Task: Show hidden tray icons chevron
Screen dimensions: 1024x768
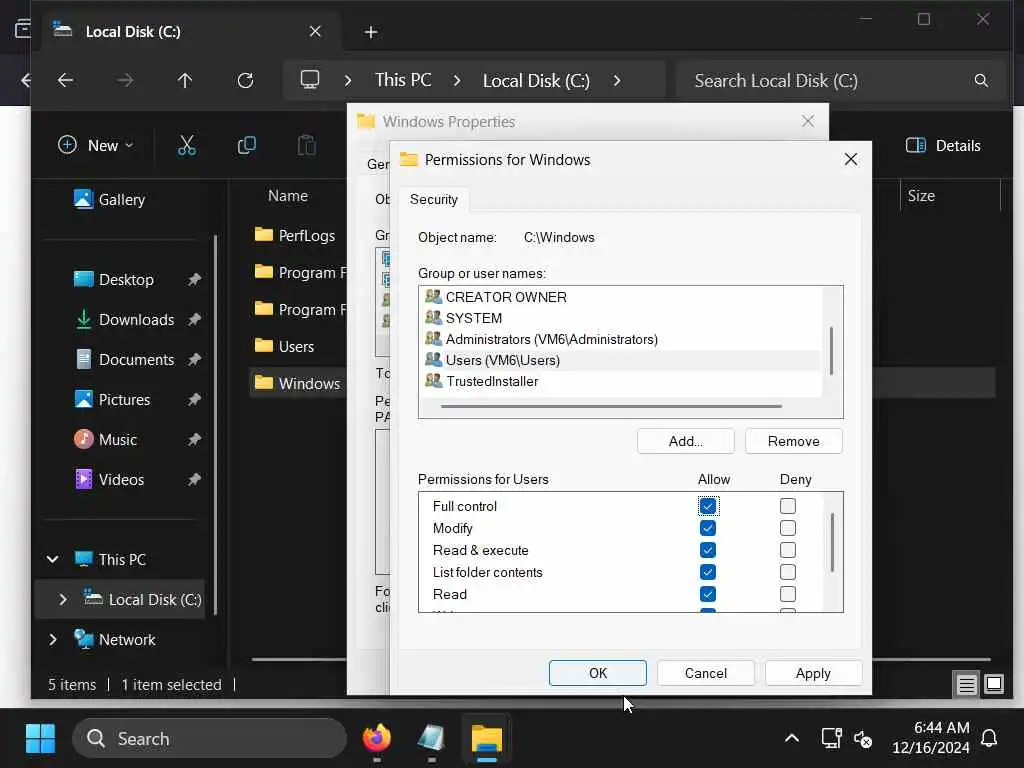Action: pos(792,739)
